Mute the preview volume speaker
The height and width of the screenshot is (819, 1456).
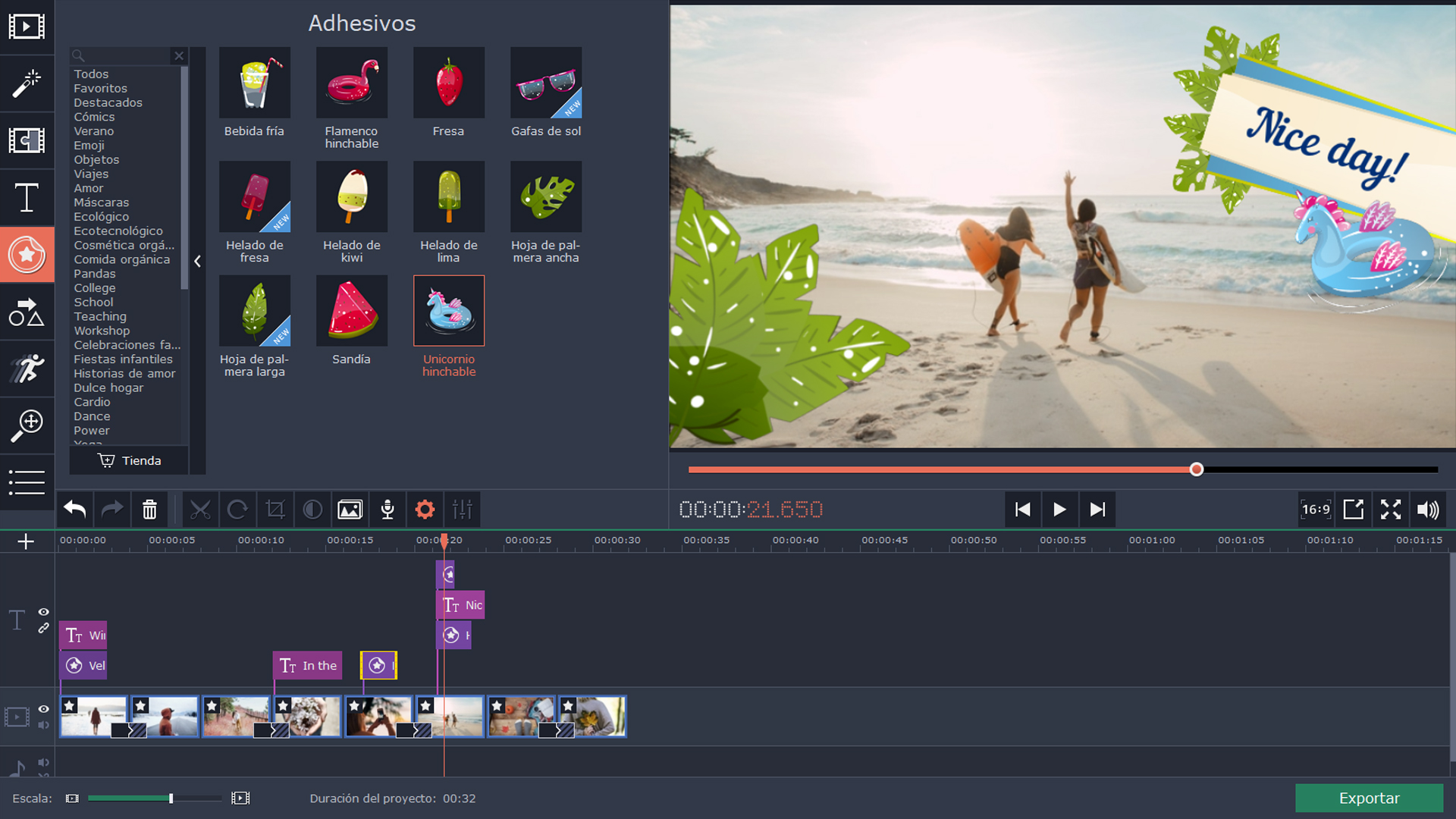1428,510
